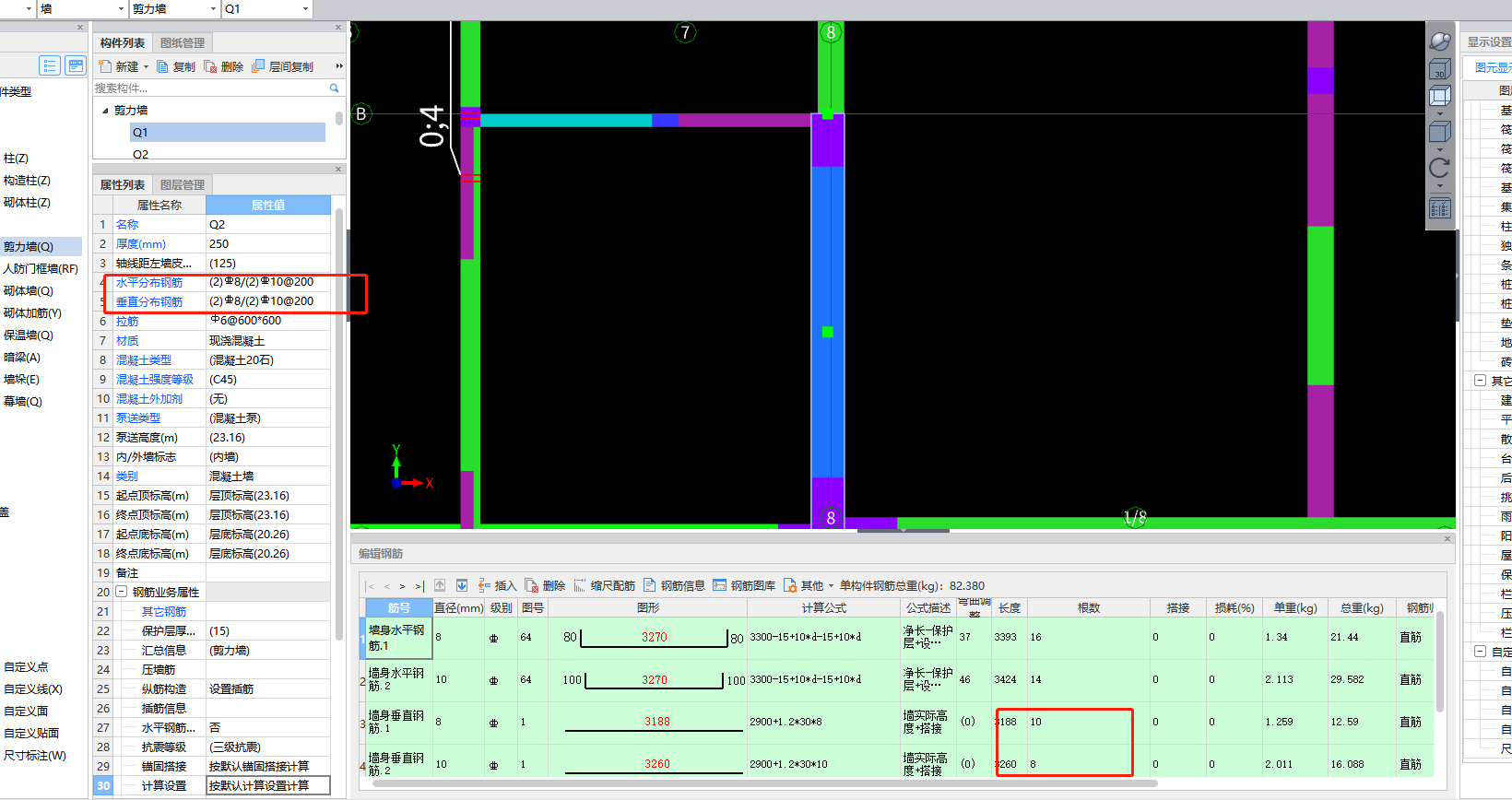The width and height of the screenshot is (1512, 800).
Task: Click the 复制 copy icon in component list
Action: (162, 66)
